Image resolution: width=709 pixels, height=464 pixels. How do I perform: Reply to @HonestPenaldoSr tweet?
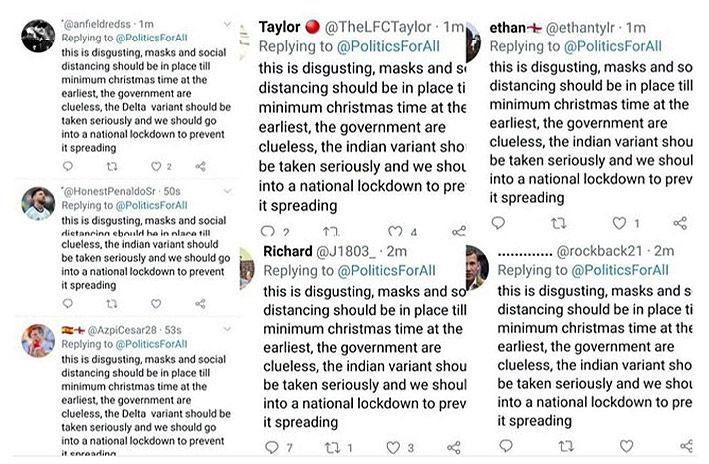coord(68,303)
